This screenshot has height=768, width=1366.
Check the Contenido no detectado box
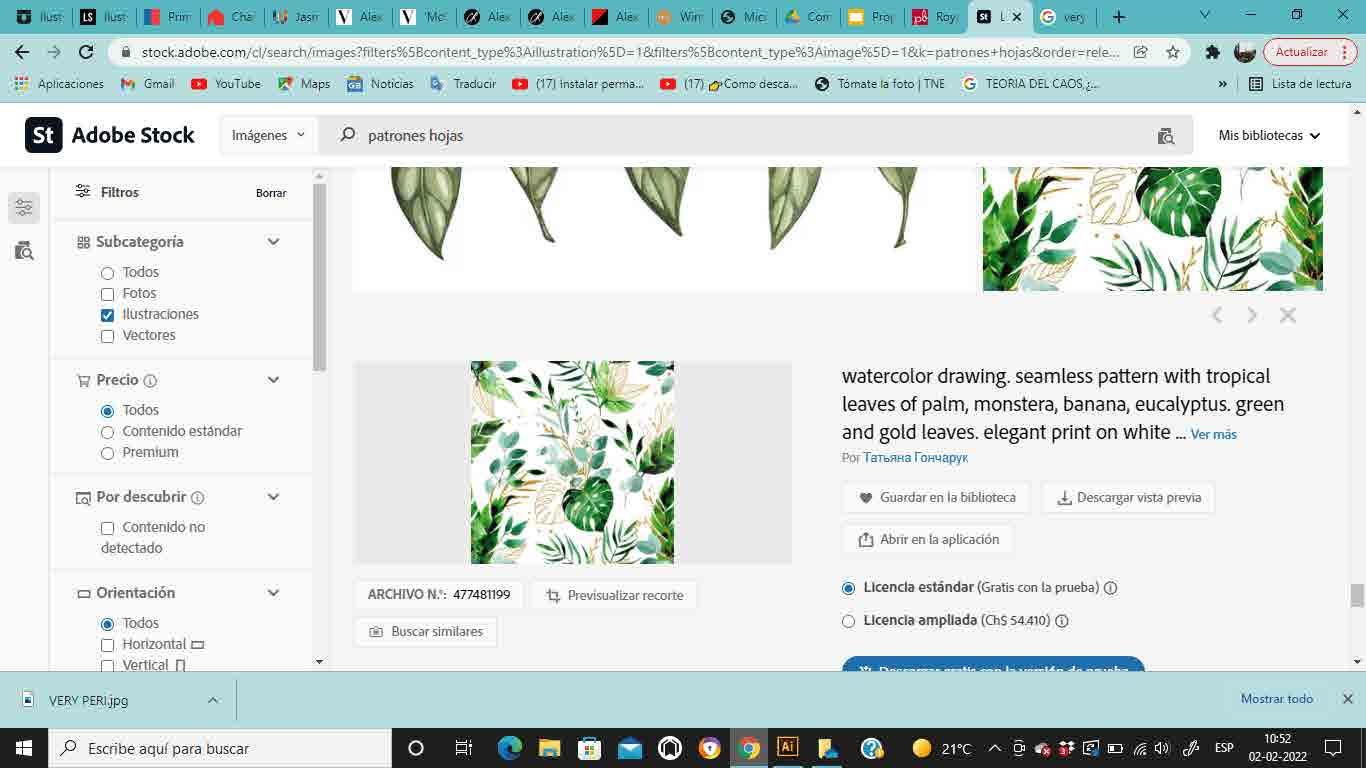click(x=107, y=528)
